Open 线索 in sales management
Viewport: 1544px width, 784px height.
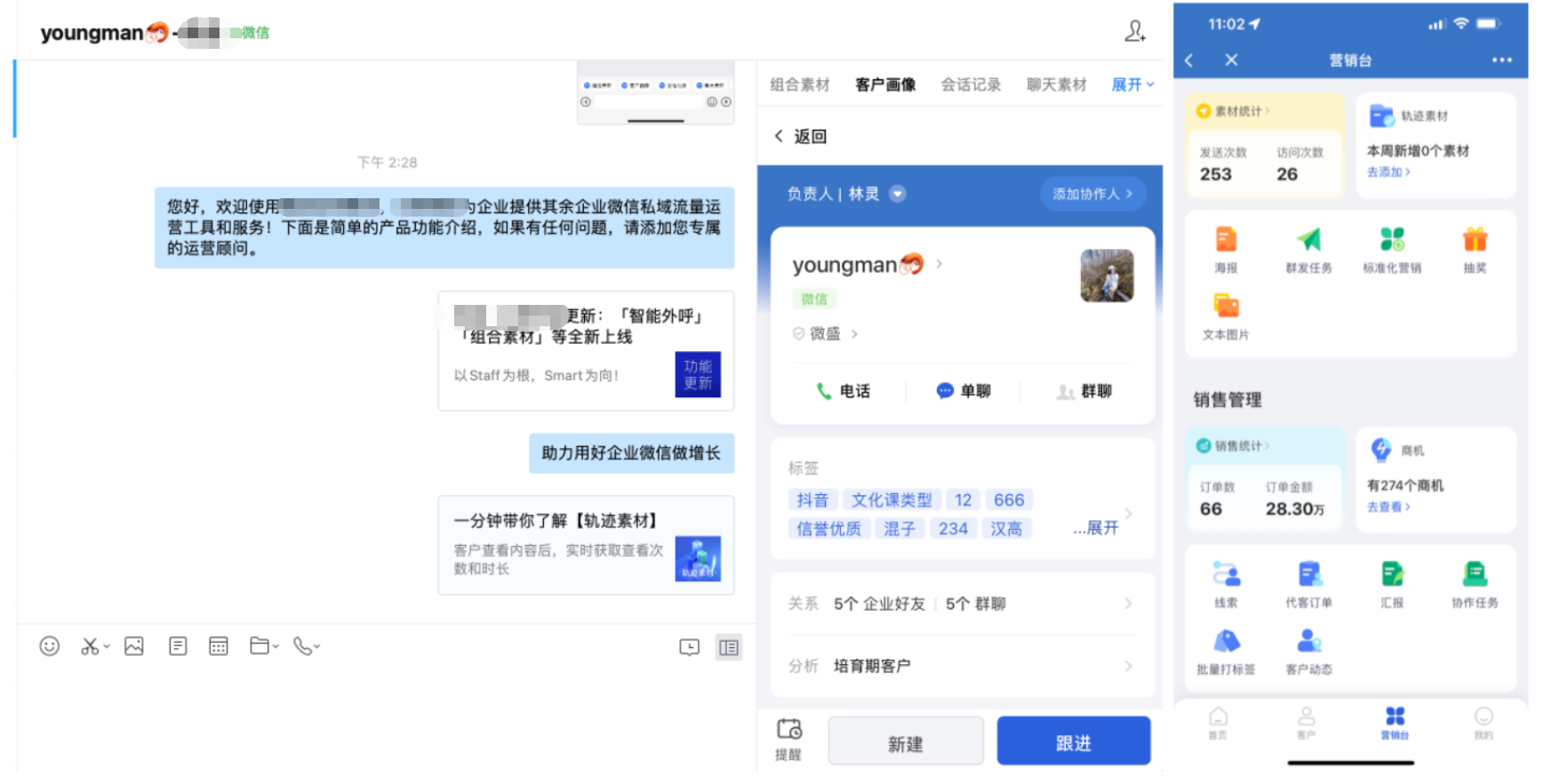(1226, 584)
